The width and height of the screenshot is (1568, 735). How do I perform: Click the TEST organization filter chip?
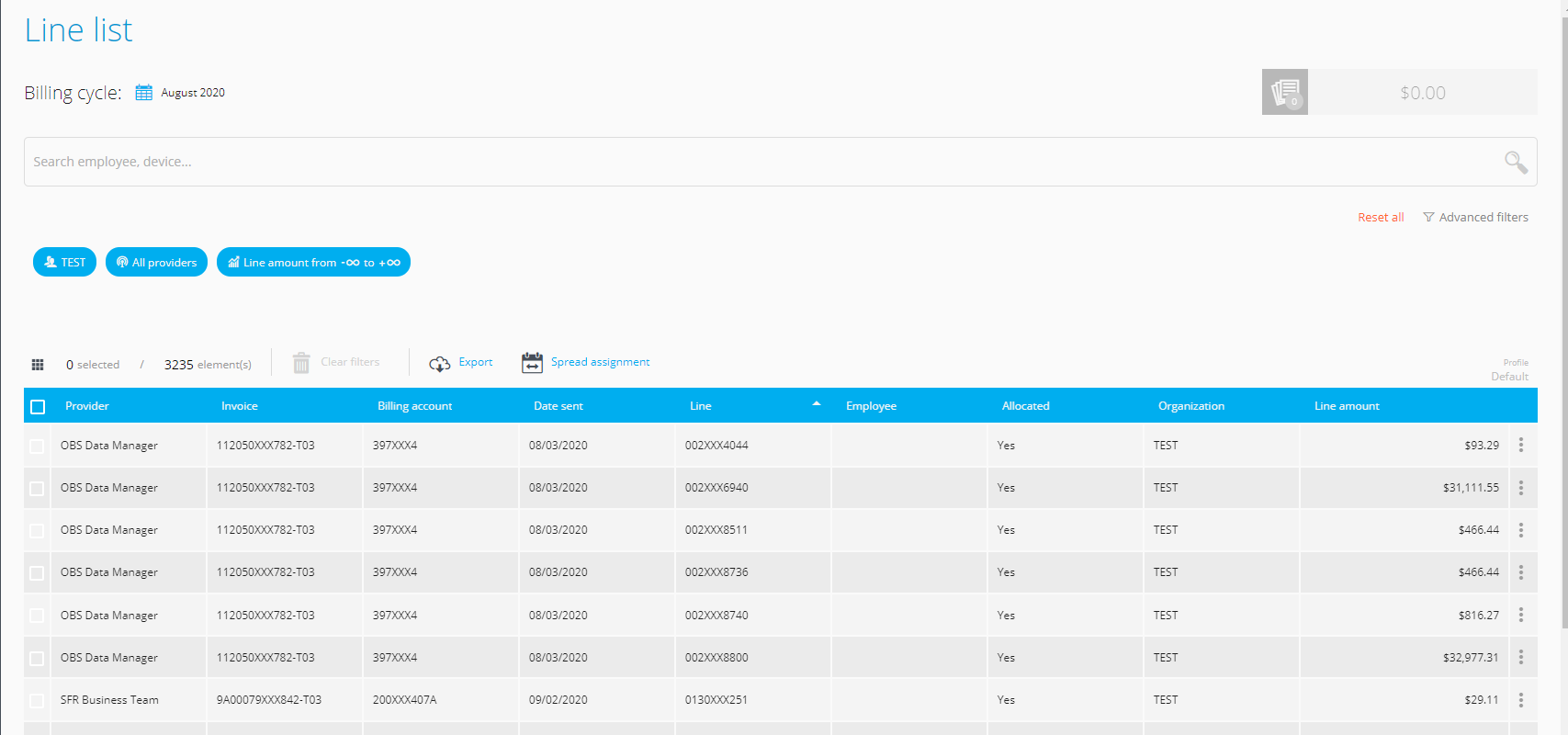click(x=64, y=263)
